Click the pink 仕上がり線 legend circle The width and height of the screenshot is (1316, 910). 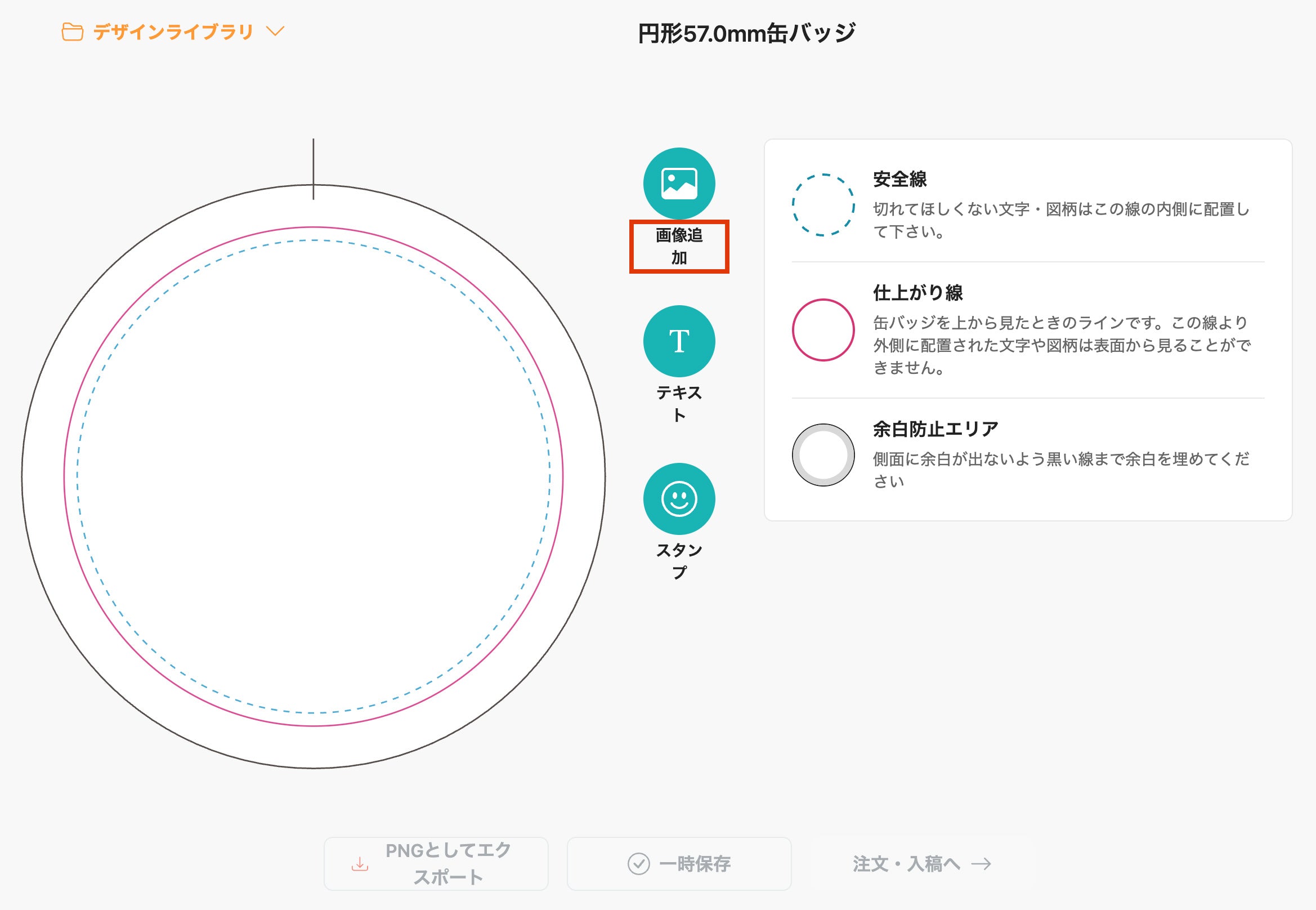click(823, 329)
